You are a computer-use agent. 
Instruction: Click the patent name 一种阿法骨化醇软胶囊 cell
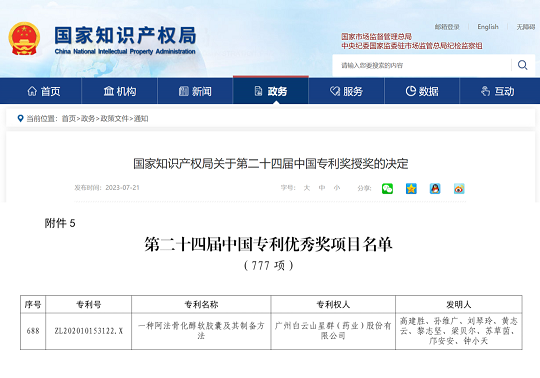(201, 330)
